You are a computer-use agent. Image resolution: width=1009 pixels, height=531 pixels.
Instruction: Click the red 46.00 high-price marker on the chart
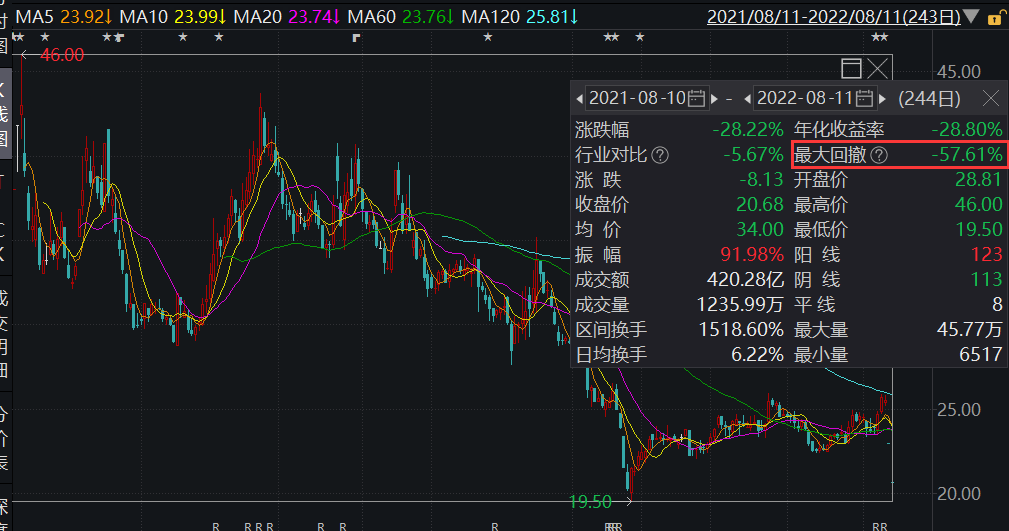click(62, 55)
